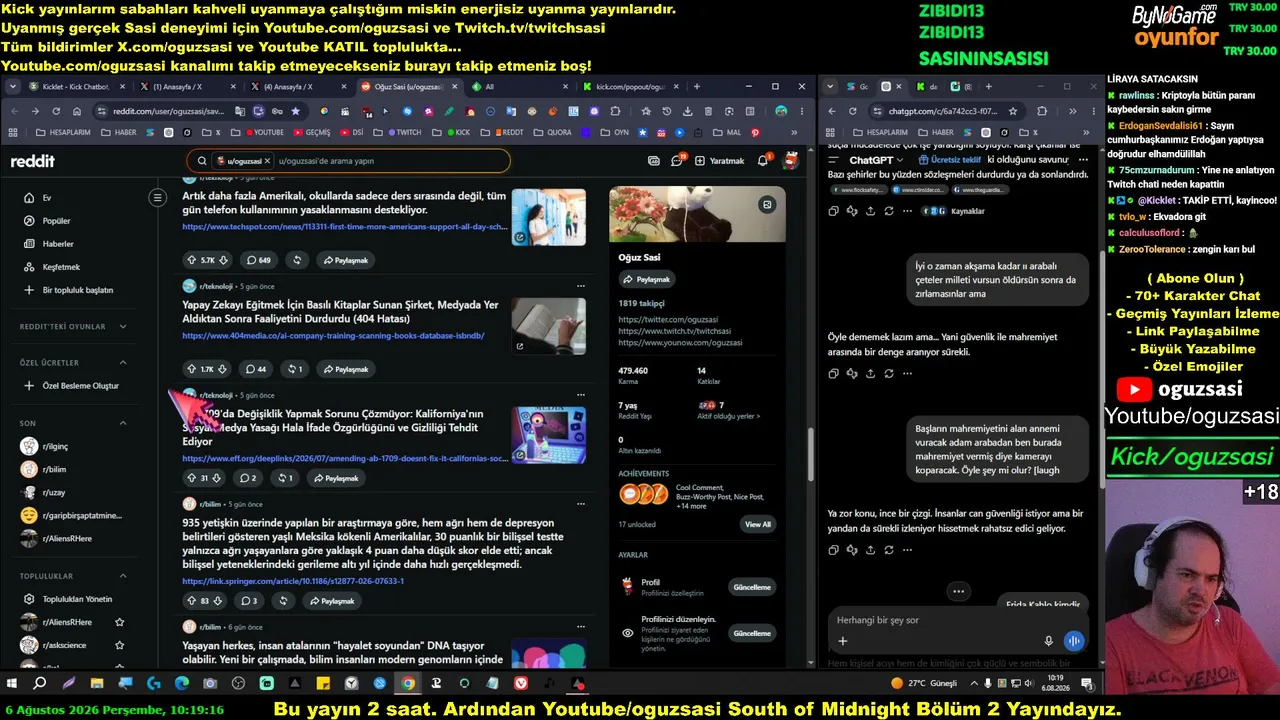The width and height of the screenshot is (1280, 720).
Task: Click the Yaratmak create button
Action: 720,161
